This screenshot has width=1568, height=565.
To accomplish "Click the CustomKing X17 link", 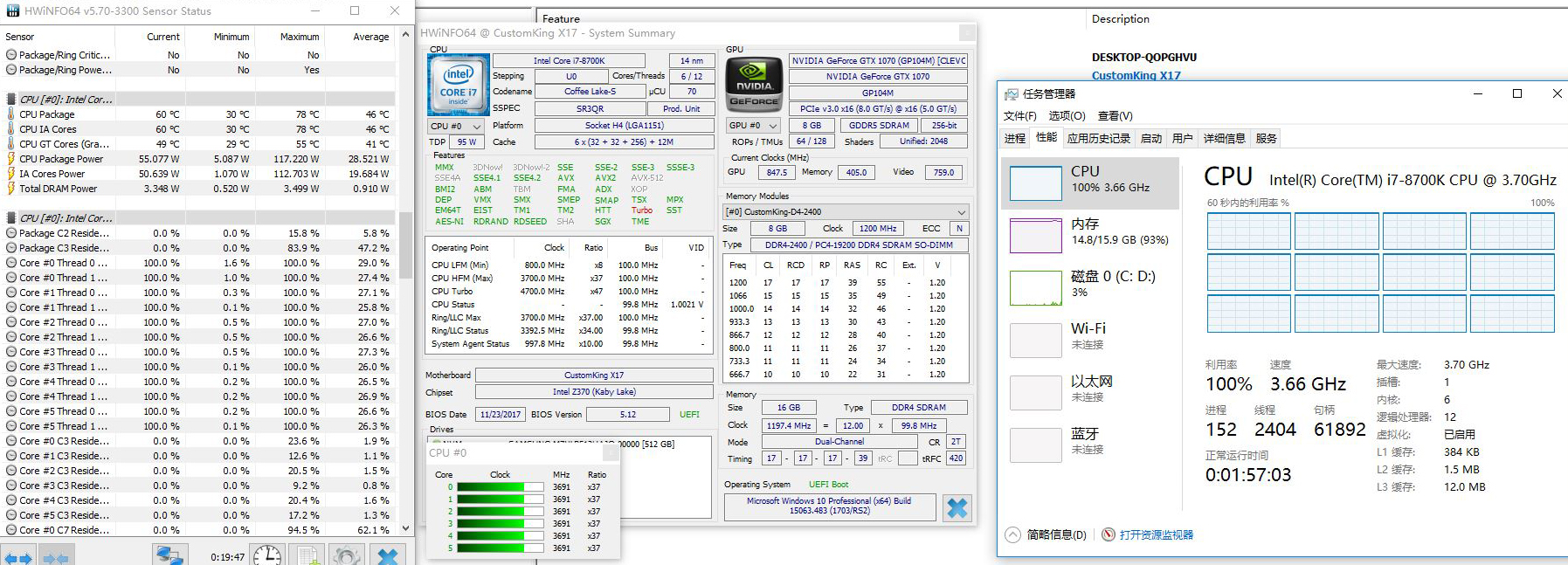I will 1136,76.
